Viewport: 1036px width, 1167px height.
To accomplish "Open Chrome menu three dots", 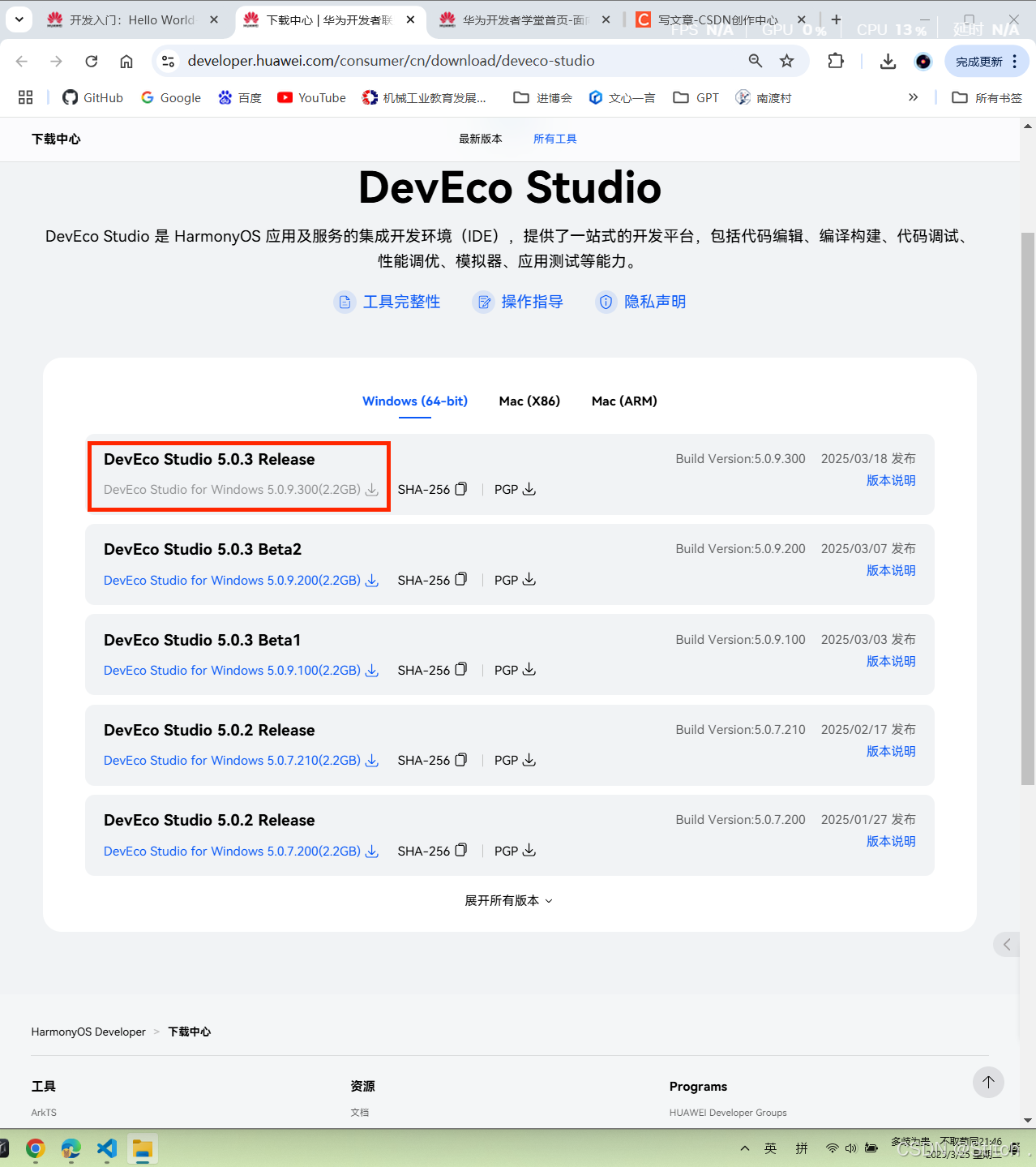I will click(1015, 61).
